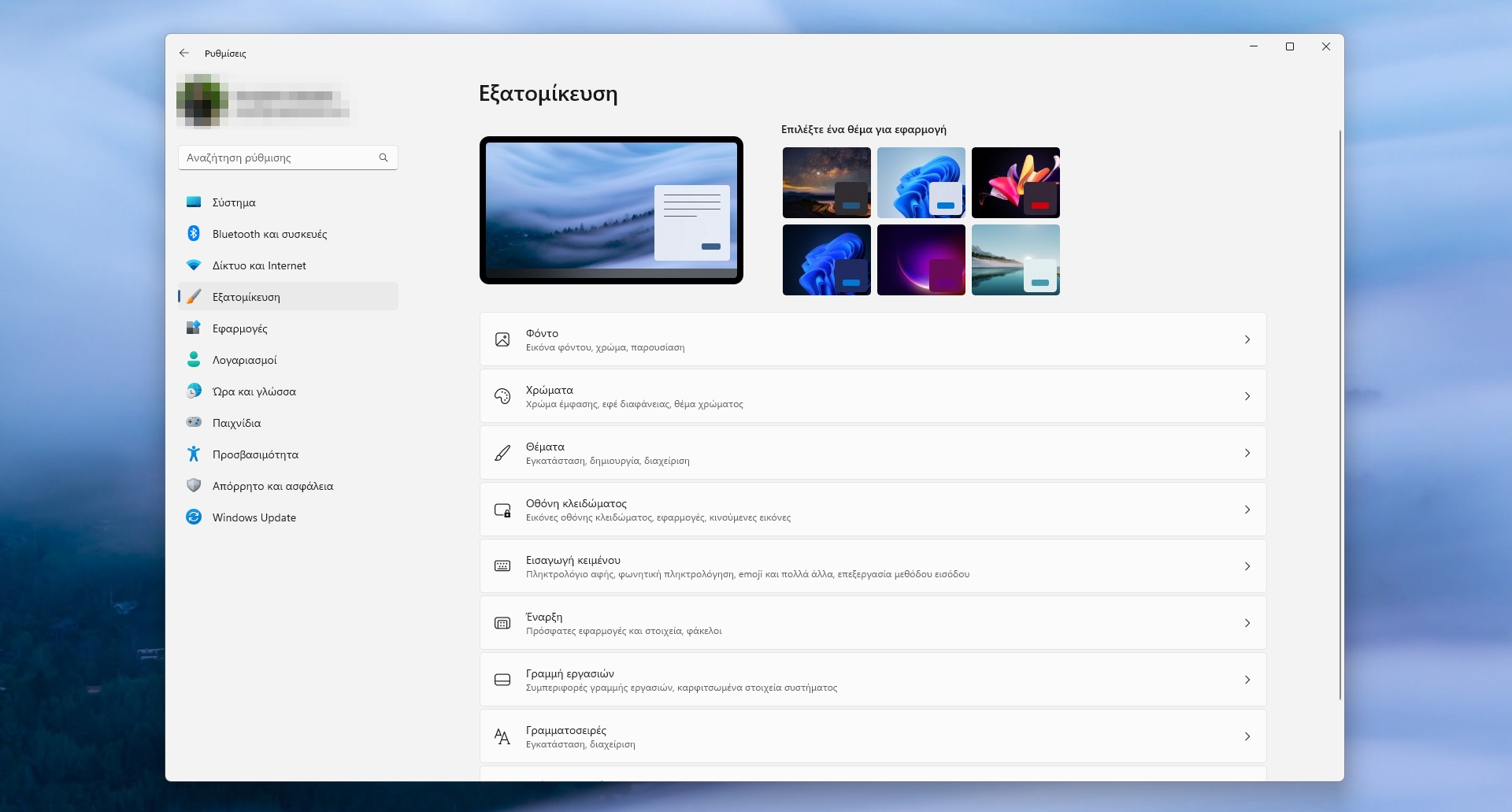Click the Bluetooth icon in sidebar
Image resolution: width=1512 pixels, height=812 pixels.
[x=194, y=234]
